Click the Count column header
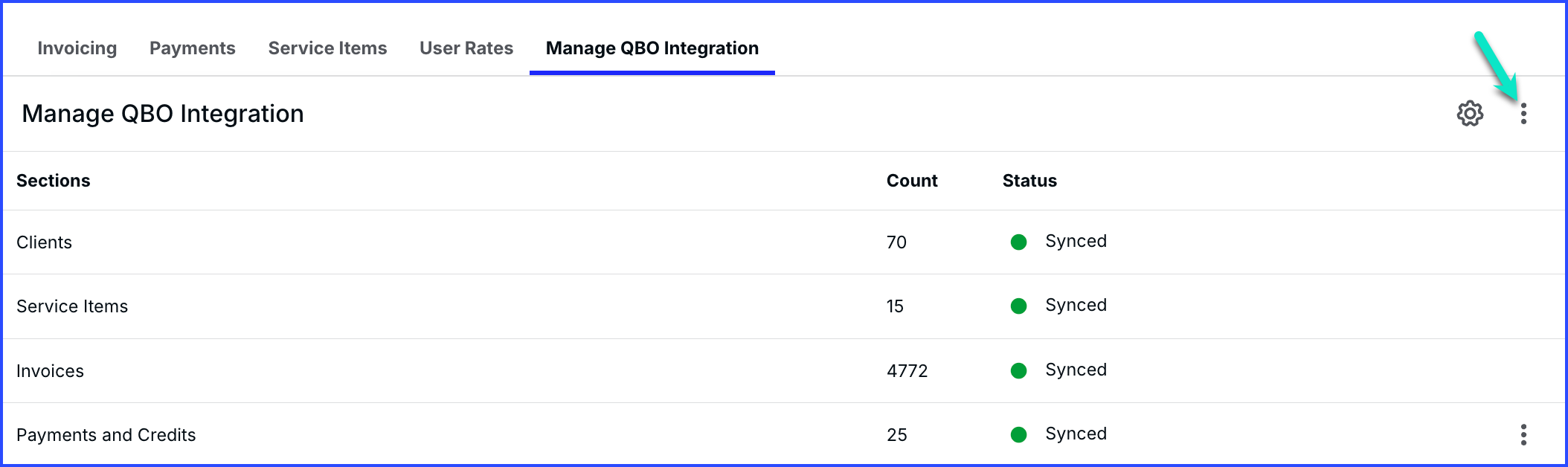 912,181
